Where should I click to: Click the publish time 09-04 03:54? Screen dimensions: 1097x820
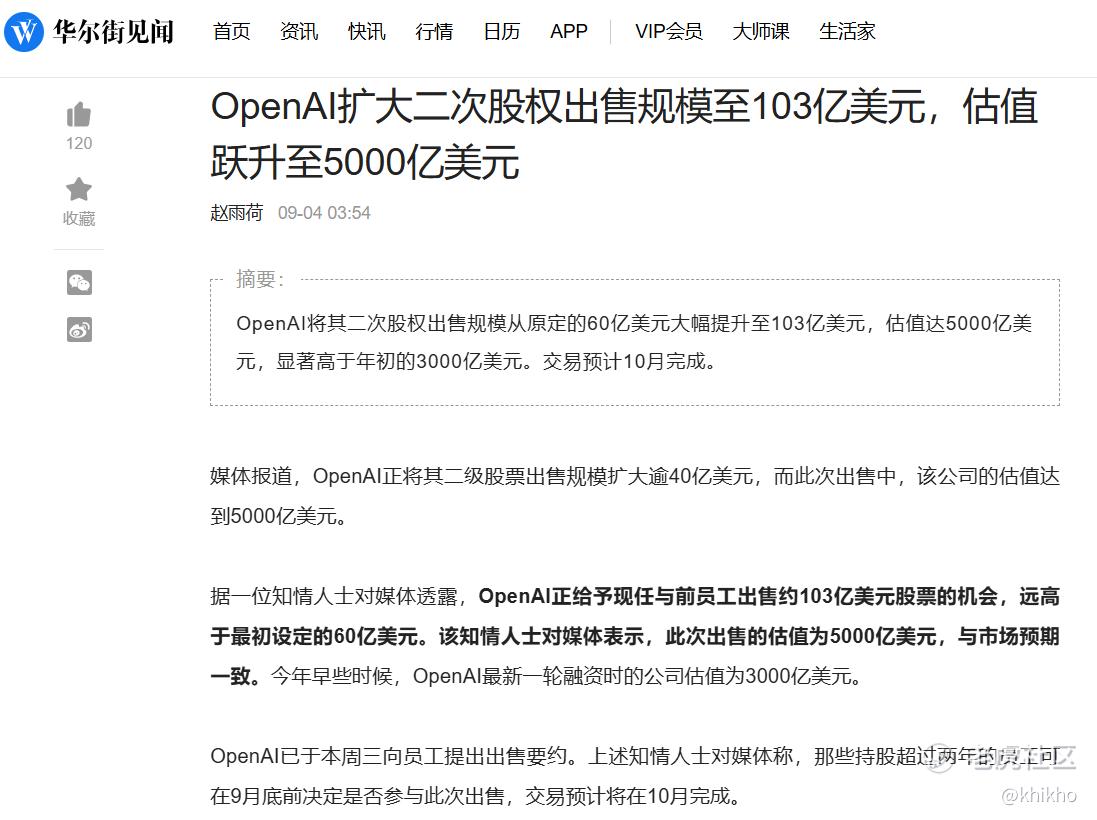point(324,213)
